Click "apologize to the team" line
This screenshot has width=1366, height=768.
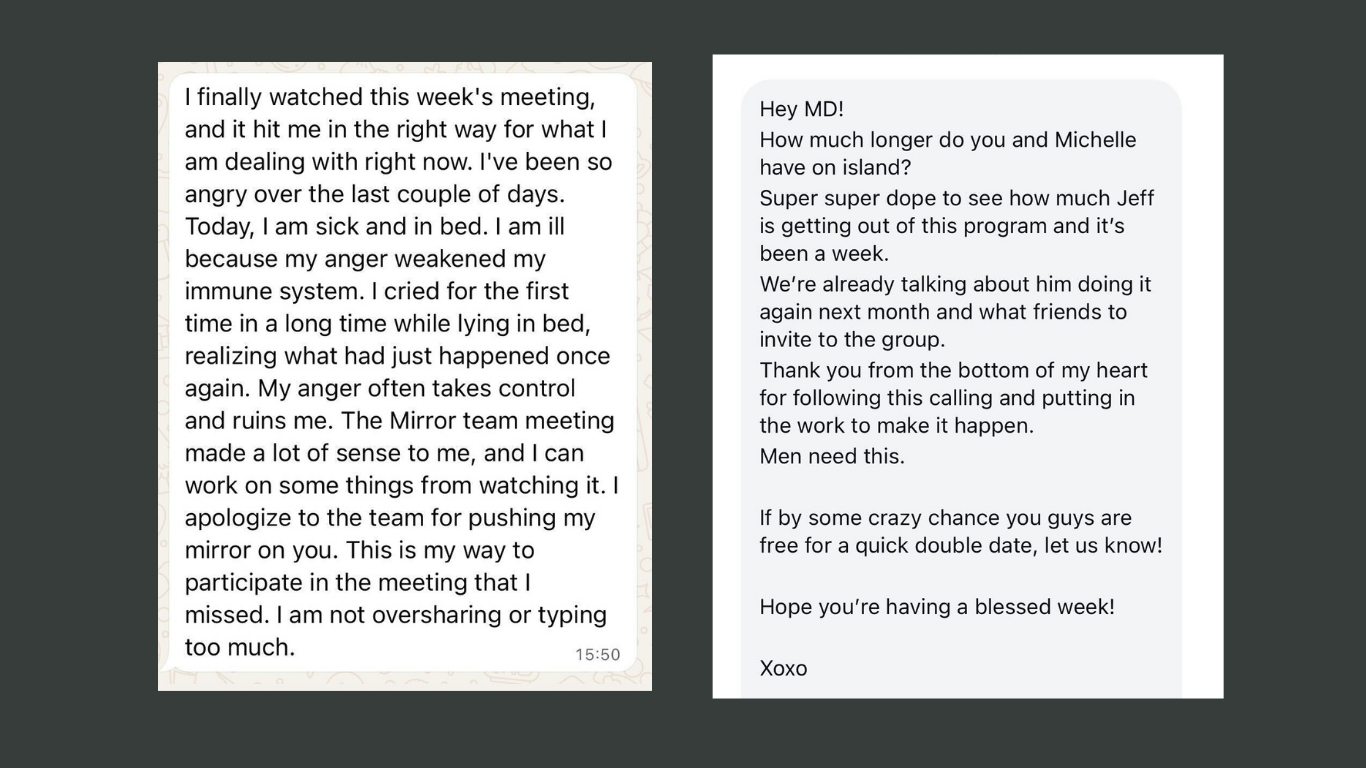point(389,518)
